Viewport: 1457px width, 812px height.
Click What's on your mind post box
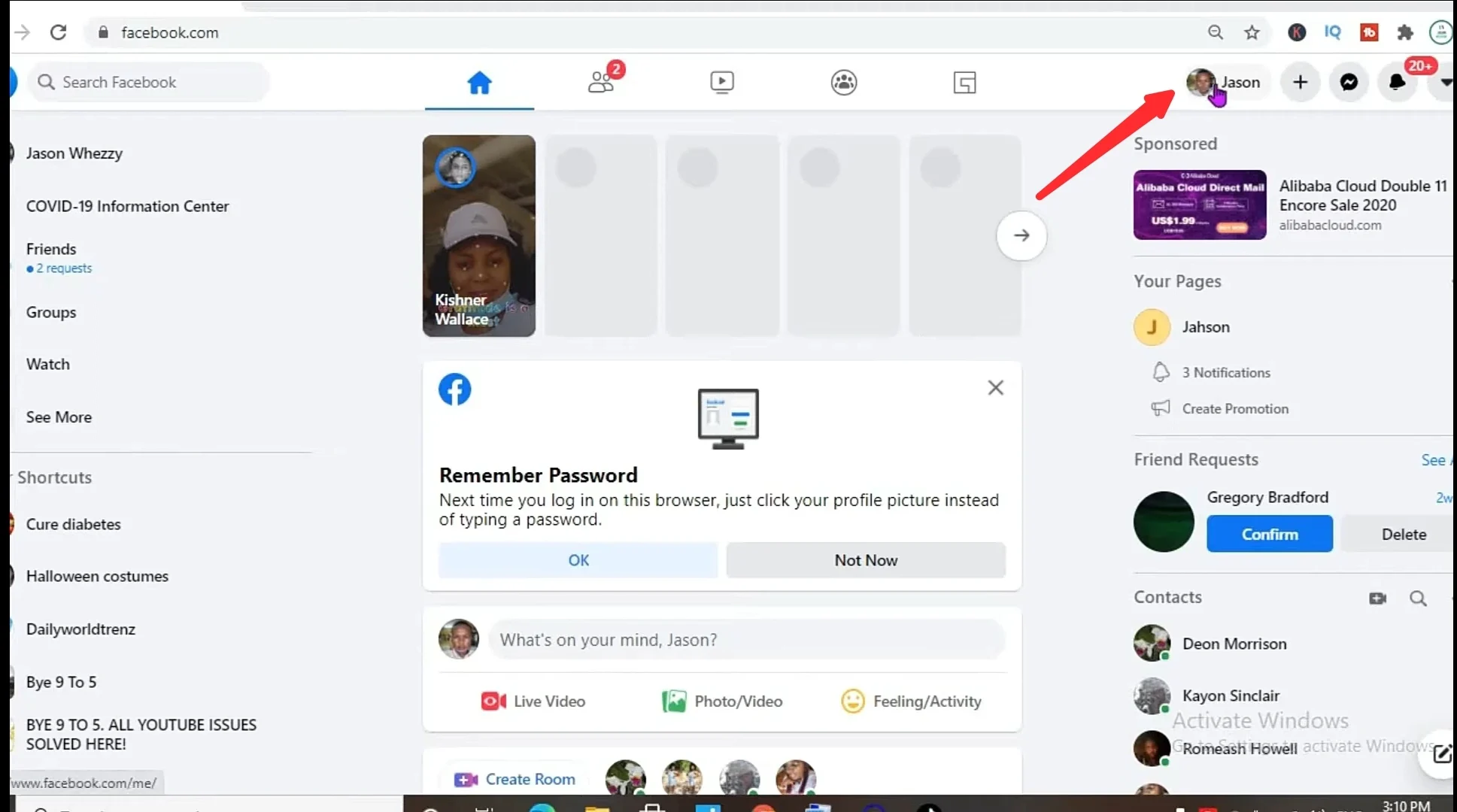[x=747, y=640]
